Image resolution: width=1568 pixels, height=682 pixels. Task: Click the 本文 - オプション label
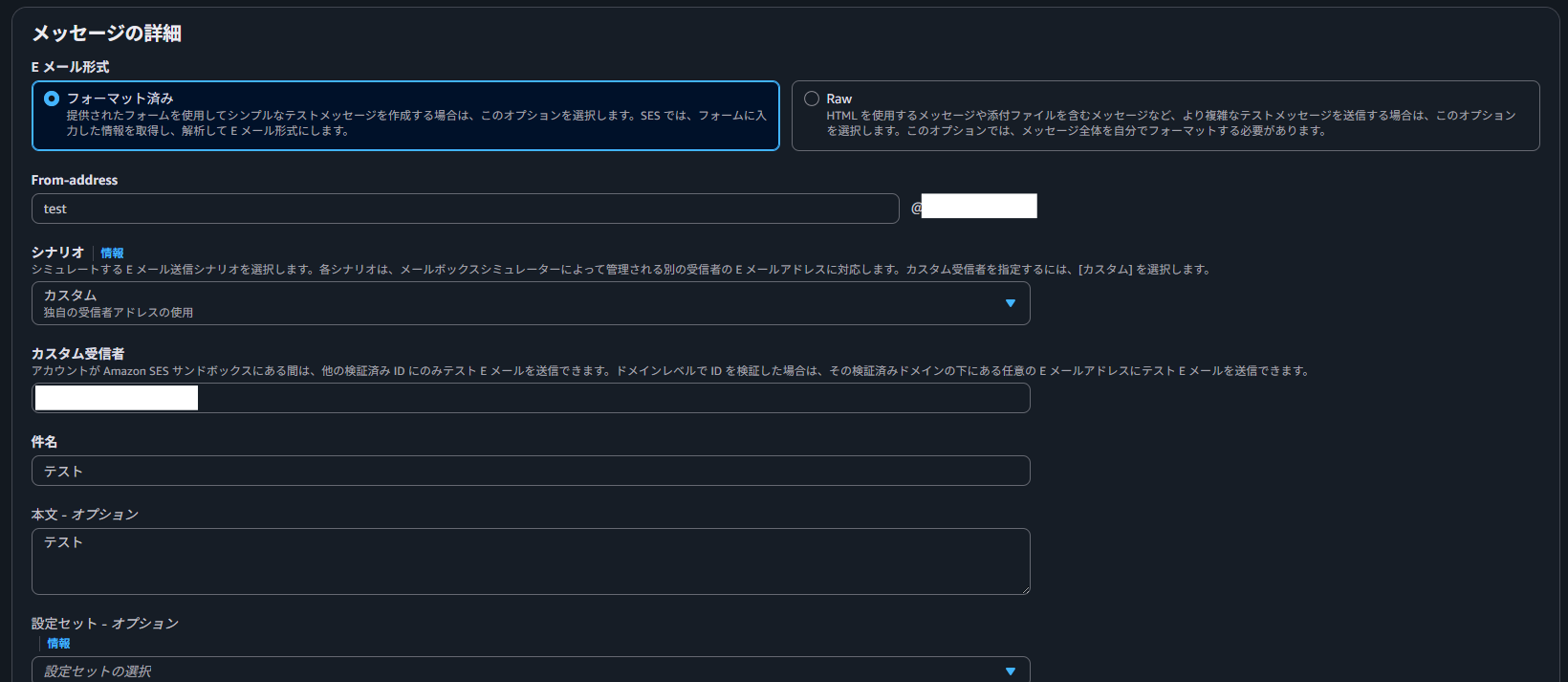(85, 515)
